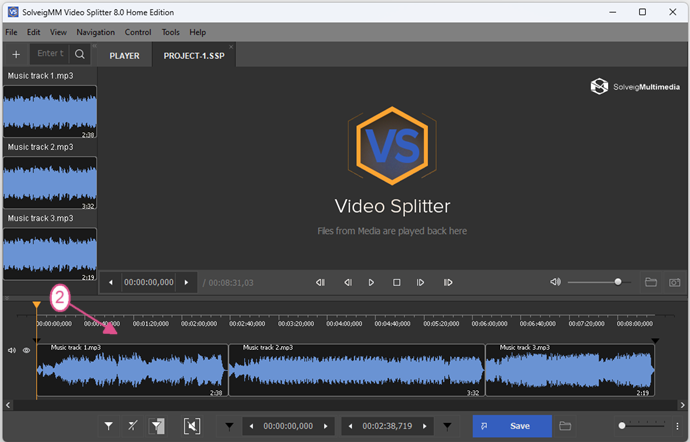
Task: Adjust the player volume slider
Action: point(599,282)
